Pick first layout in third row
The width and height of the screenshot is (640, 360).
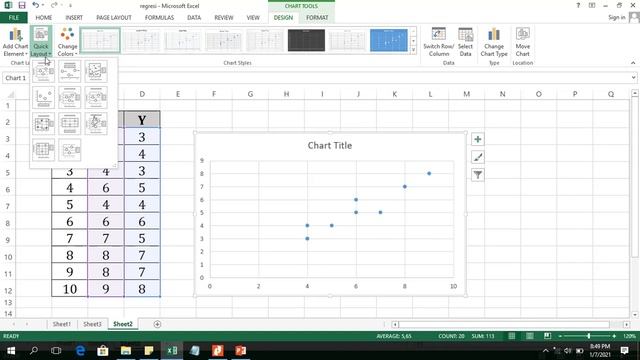click(x=43, y=124)
